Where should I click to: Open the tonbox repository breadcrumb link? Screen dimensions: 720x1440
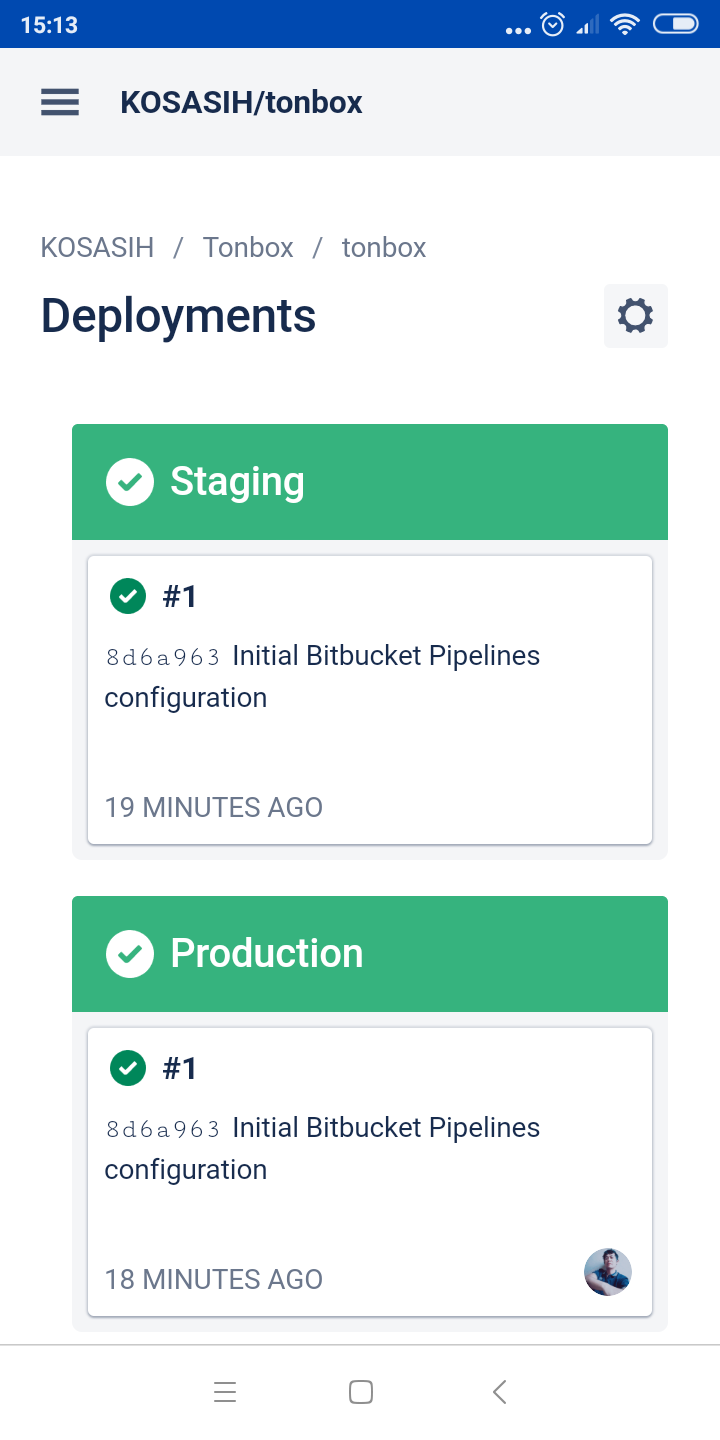pos(384,248)
